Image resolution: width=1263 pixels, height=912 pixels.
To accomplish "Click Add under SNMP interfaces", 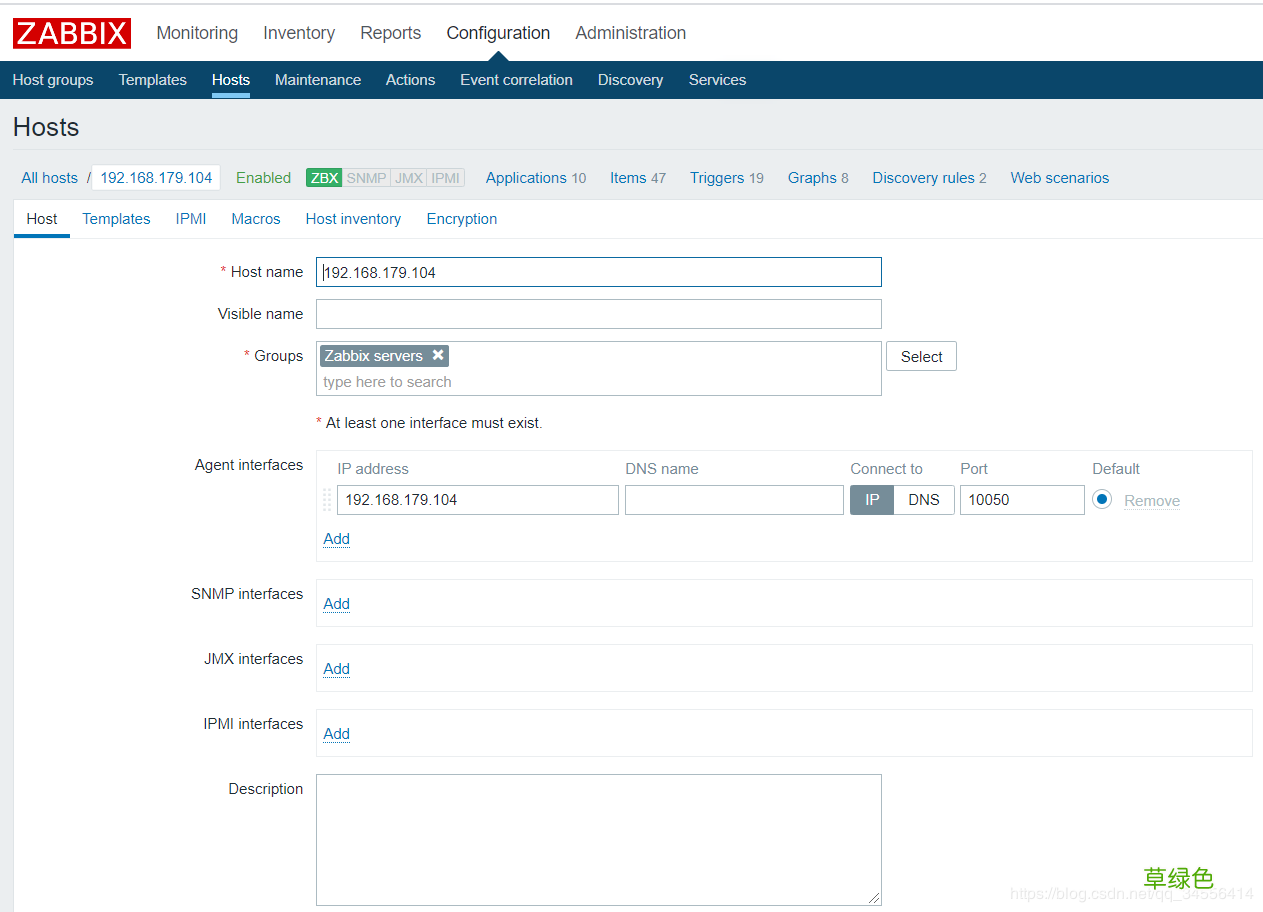I will point(337,604).
